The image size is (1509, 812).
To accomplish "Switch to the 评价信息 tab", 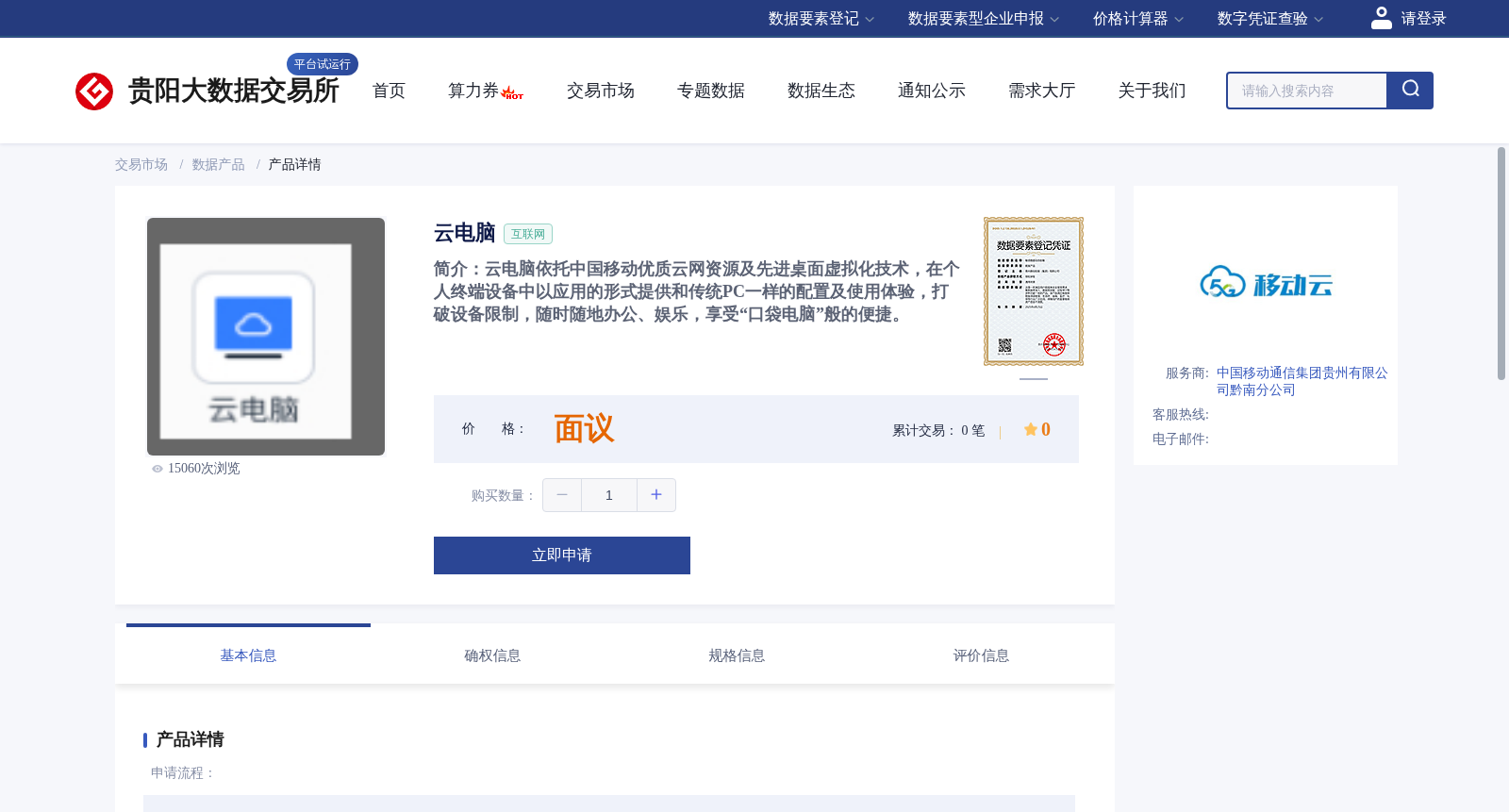I will [x=981, y=655].
